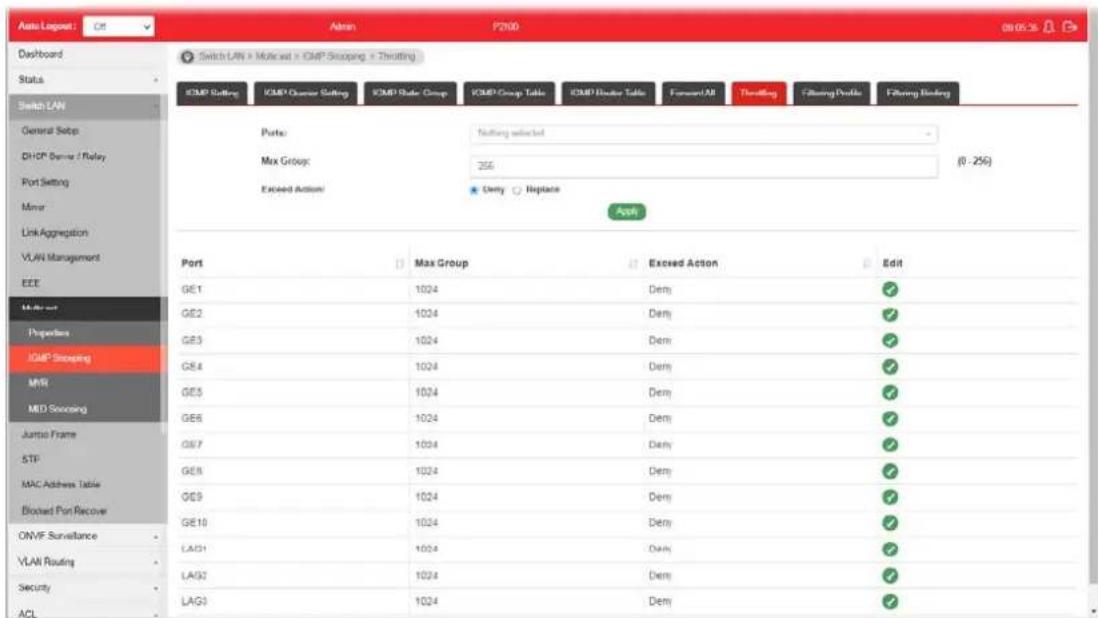Open the Filtering Profile tab
Image resolution: width=1098 pixels, height=618 pixels.
[831, 93]
